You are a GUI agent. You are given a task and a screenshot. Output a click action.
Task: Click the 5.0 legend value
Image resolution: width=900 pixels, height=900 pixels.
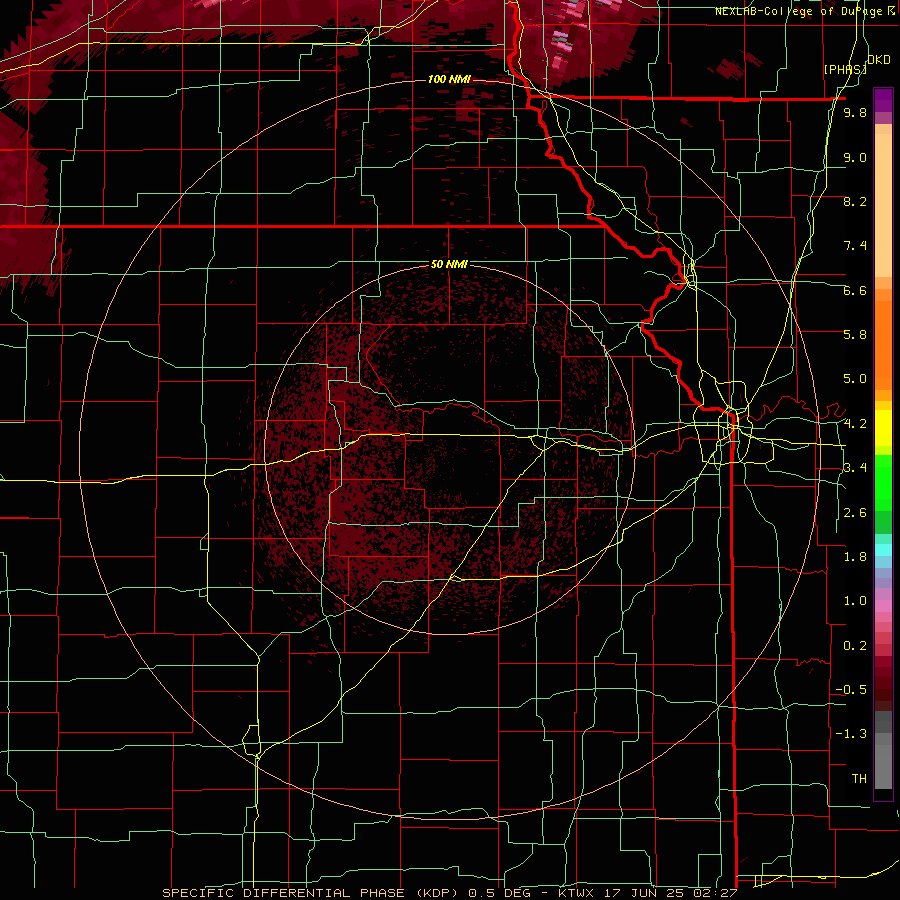coord(855,379)
